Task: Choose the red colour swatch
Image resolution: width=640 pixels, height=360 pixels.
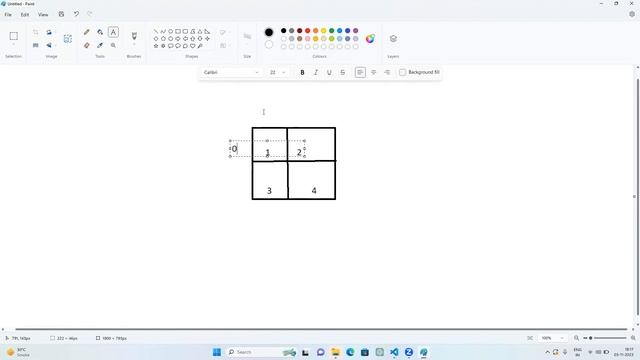Action: click(308, 31)
